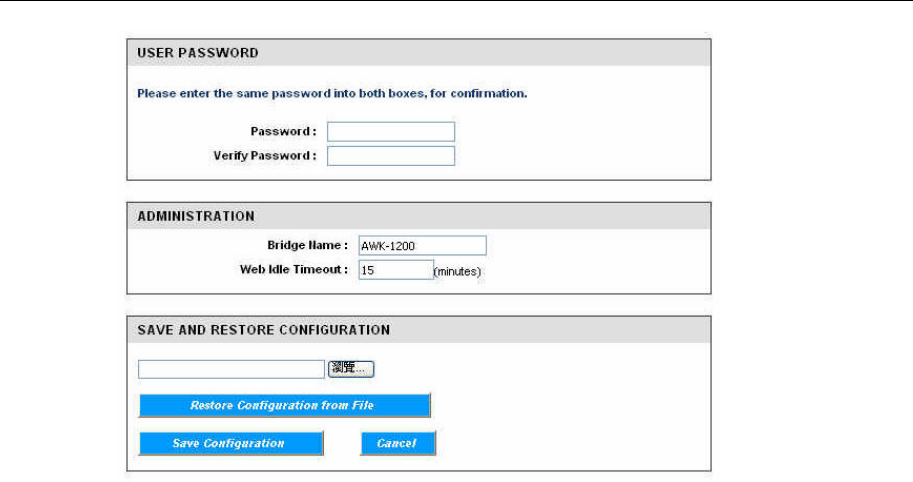The width and height of the screenshot is (913, 482).
Task: Click the "(minutes)" unit text
Action: [457, 271]
